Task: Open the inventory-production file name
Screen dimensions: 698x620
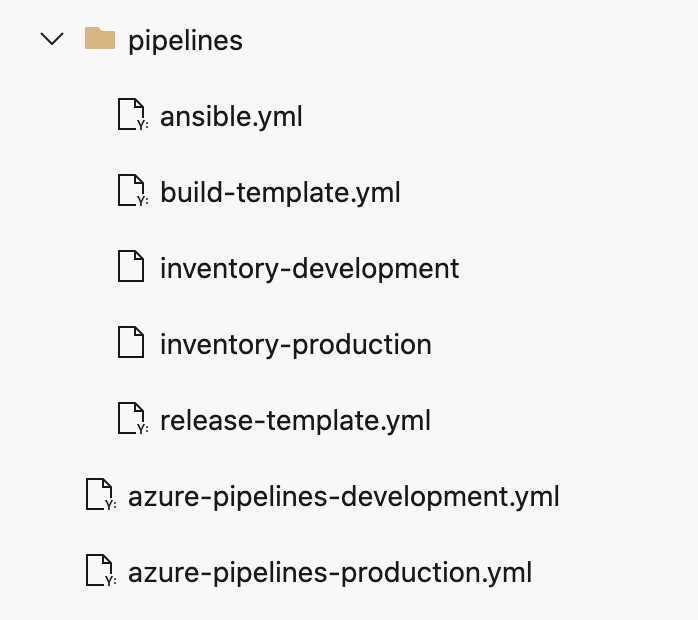Action: (295, 345)
